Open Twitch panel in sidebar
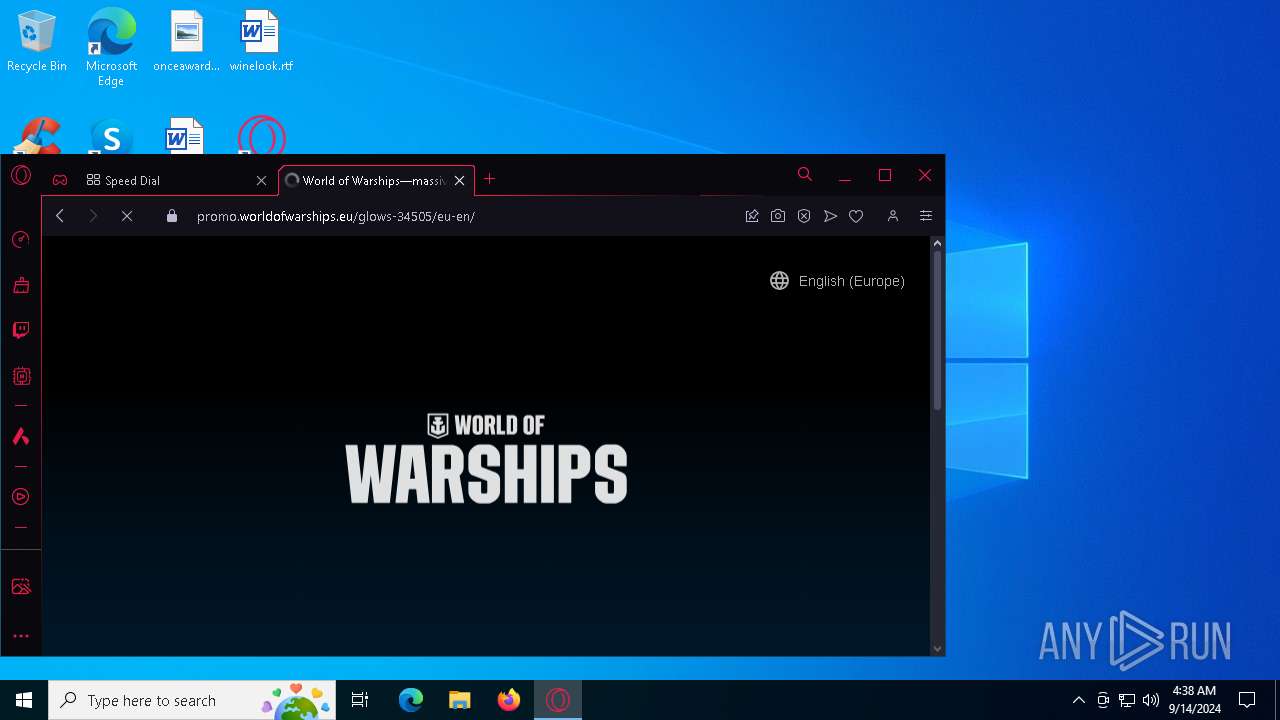The image size is (1280, 720). [x=21, y=330]
